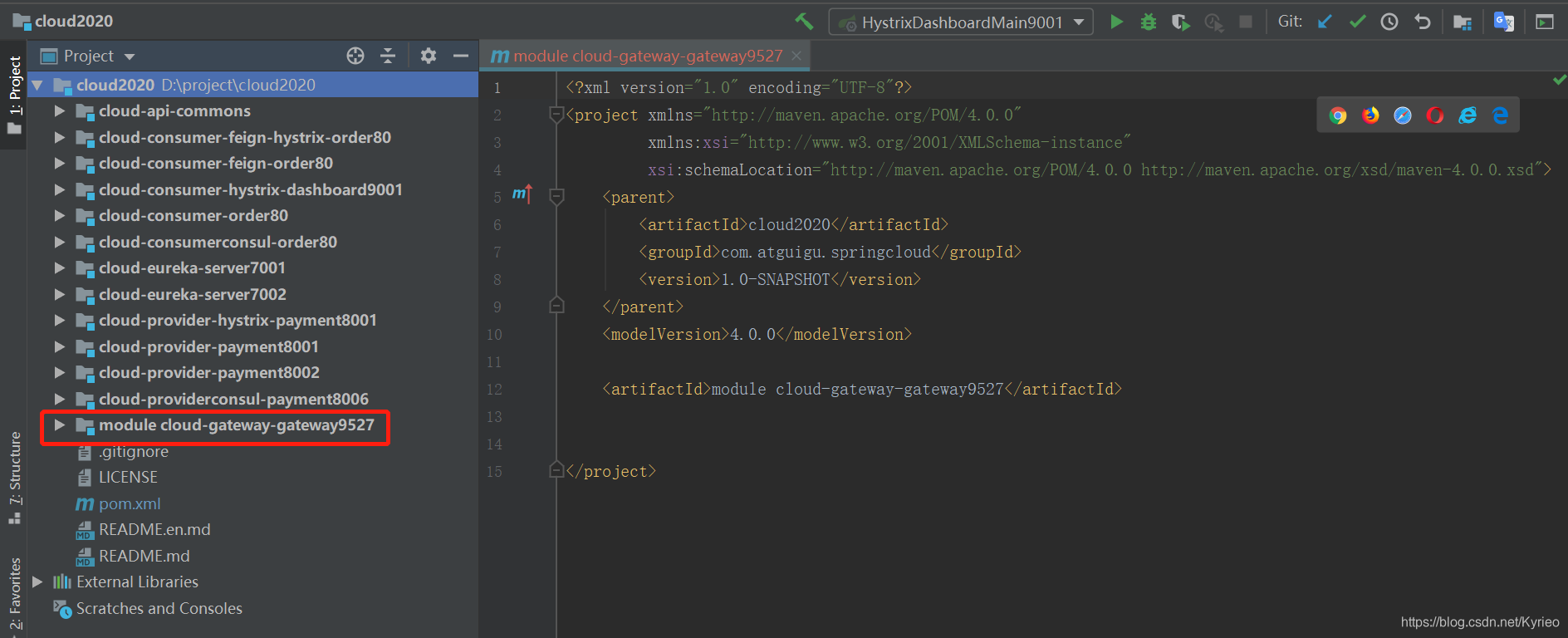Select cloud-consumer-order80 module
The width and height of the screenshot is (1568, 638).
[x=194, y=216]
